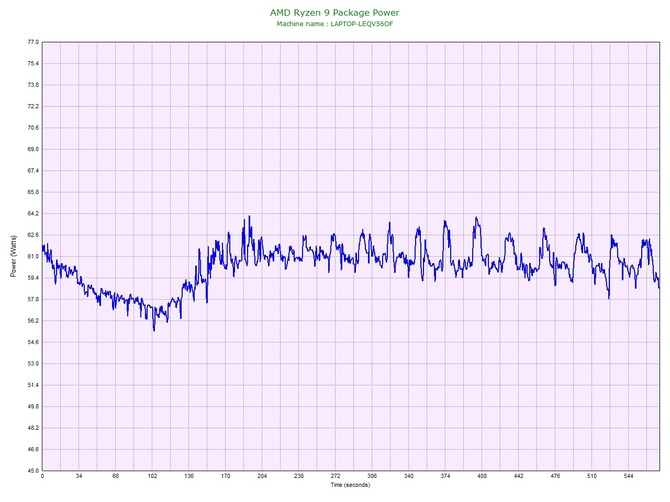
Task: Pick the 46.6 power axis tick
Action: [x=33, y=449]
